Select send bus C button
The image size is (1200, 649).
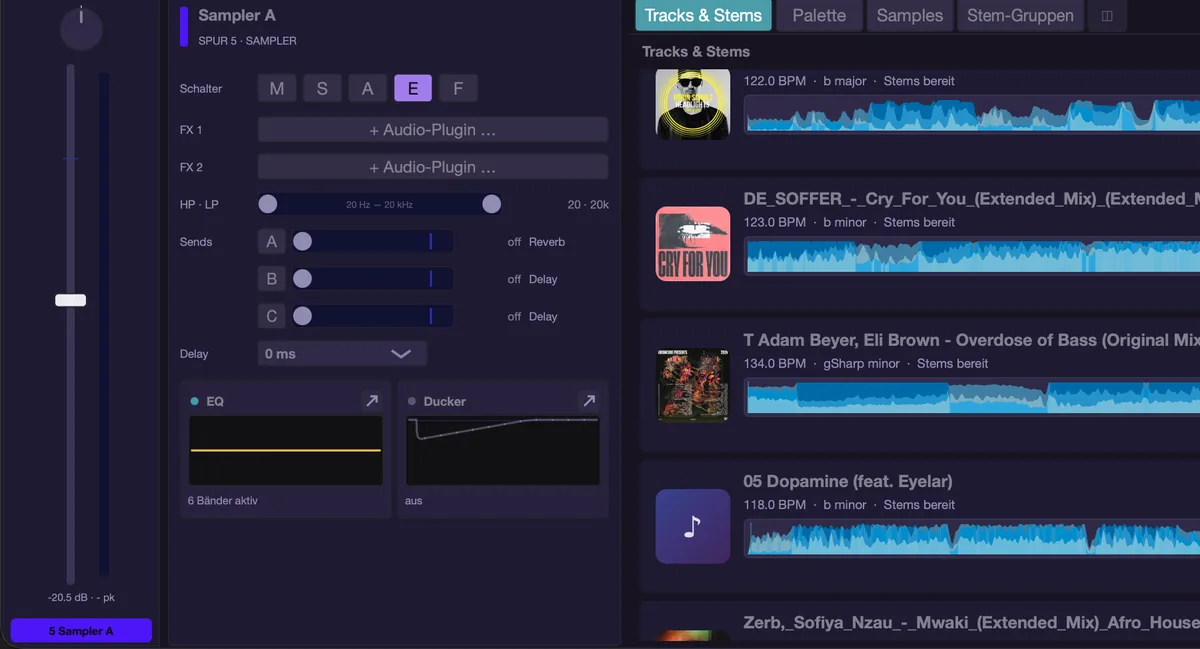coord(271,316)
